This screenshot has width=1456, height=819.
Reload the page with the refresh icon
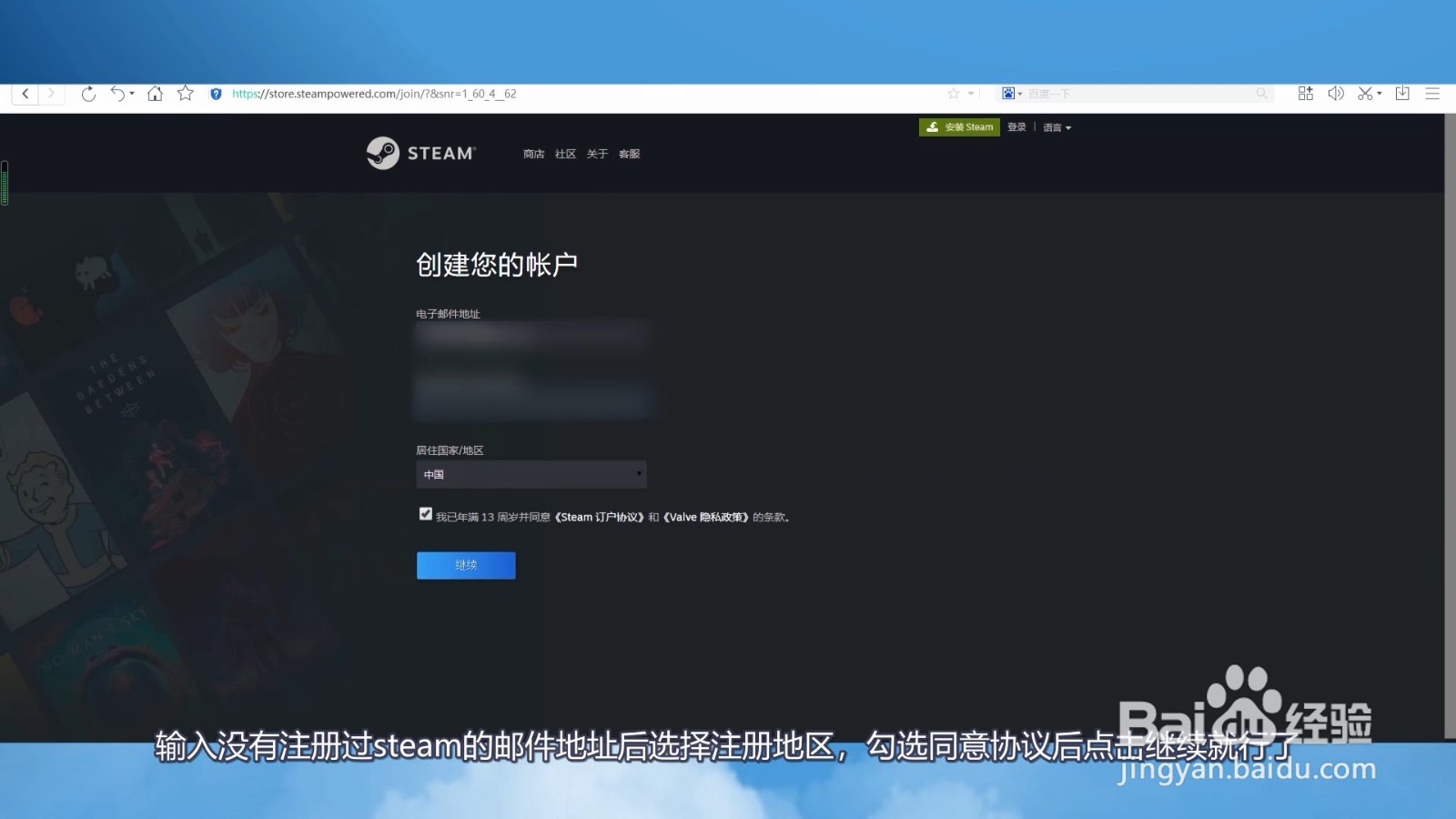point(88,94)
